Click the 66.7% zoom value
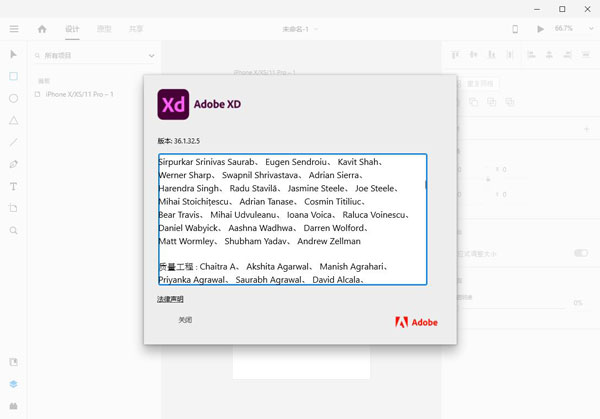 tap(564, 29)
